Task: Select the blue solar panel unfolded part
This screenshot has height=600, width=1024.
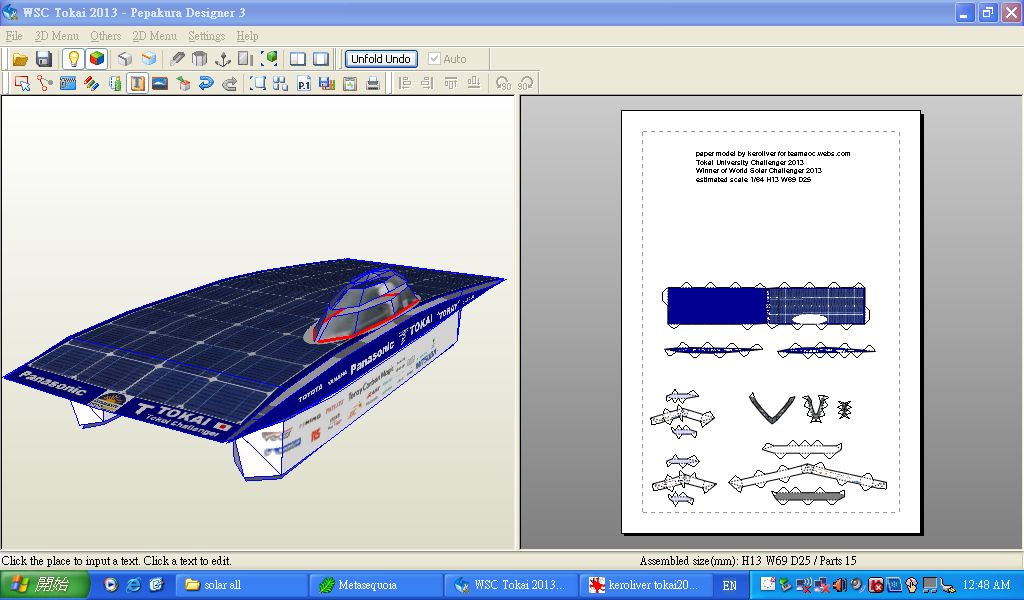Action: (765, 305)
